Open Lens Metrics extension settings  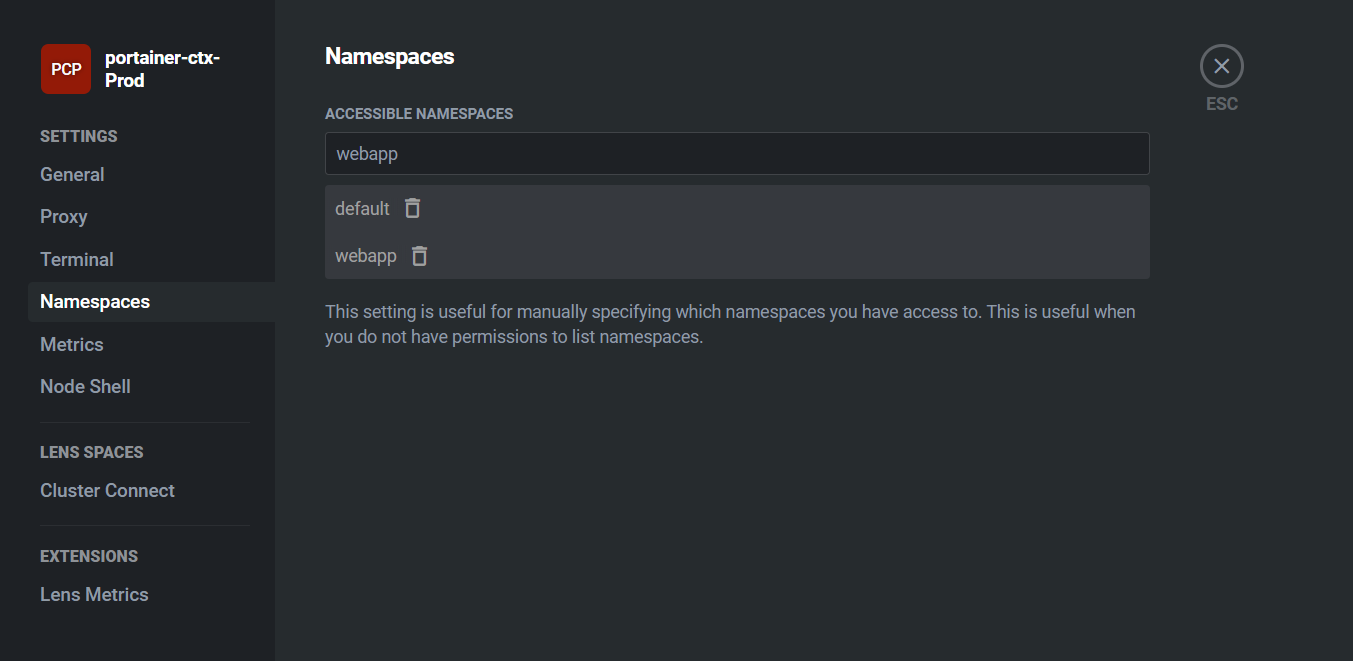(94, 595)
